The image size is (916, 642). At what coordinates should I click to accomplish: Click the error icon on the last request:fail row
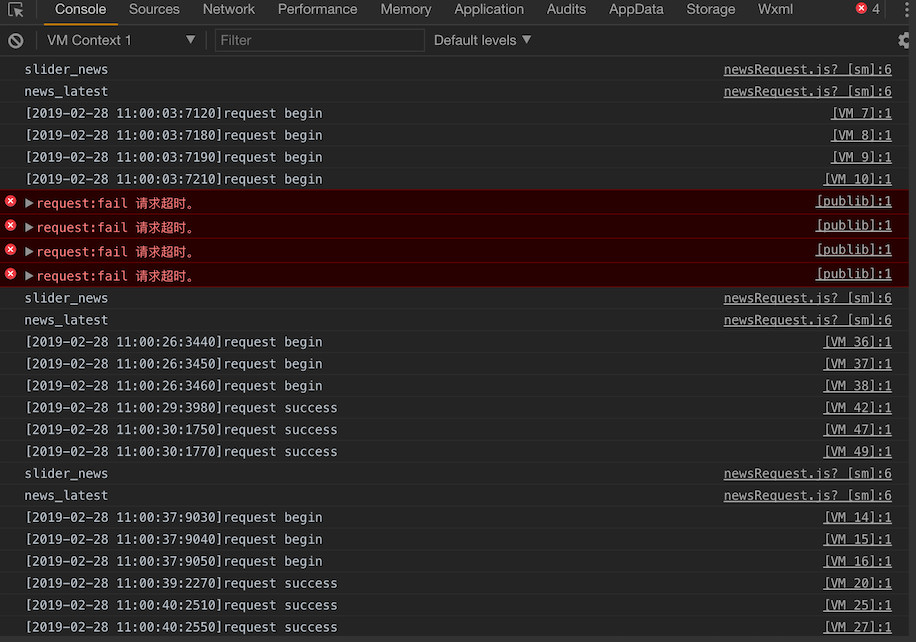11,274
